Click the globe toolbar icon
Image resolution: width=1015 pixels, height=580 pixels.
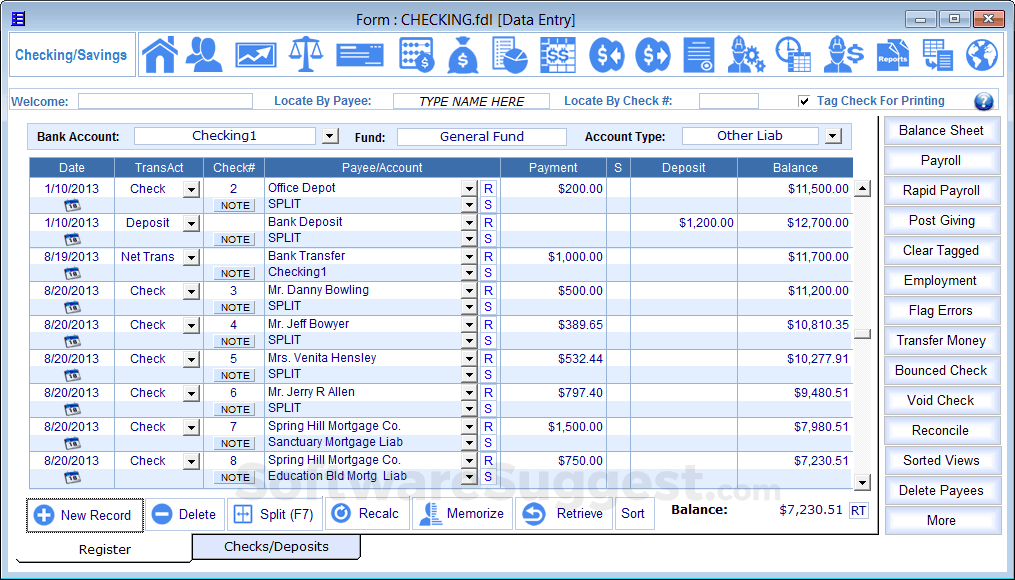981,54
